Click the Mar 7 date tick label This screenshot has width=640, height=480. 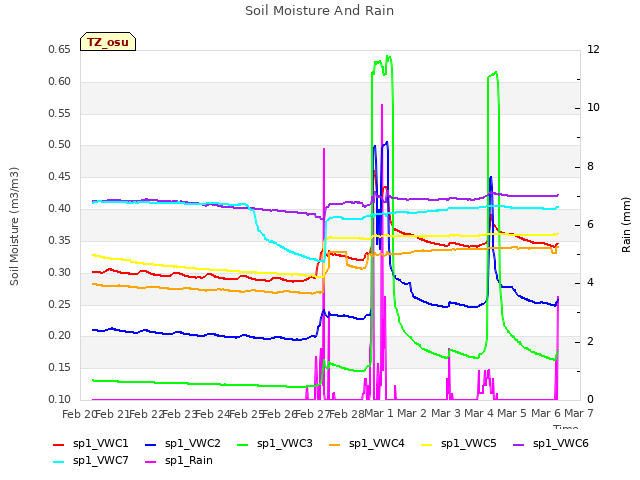coord(579,414)
